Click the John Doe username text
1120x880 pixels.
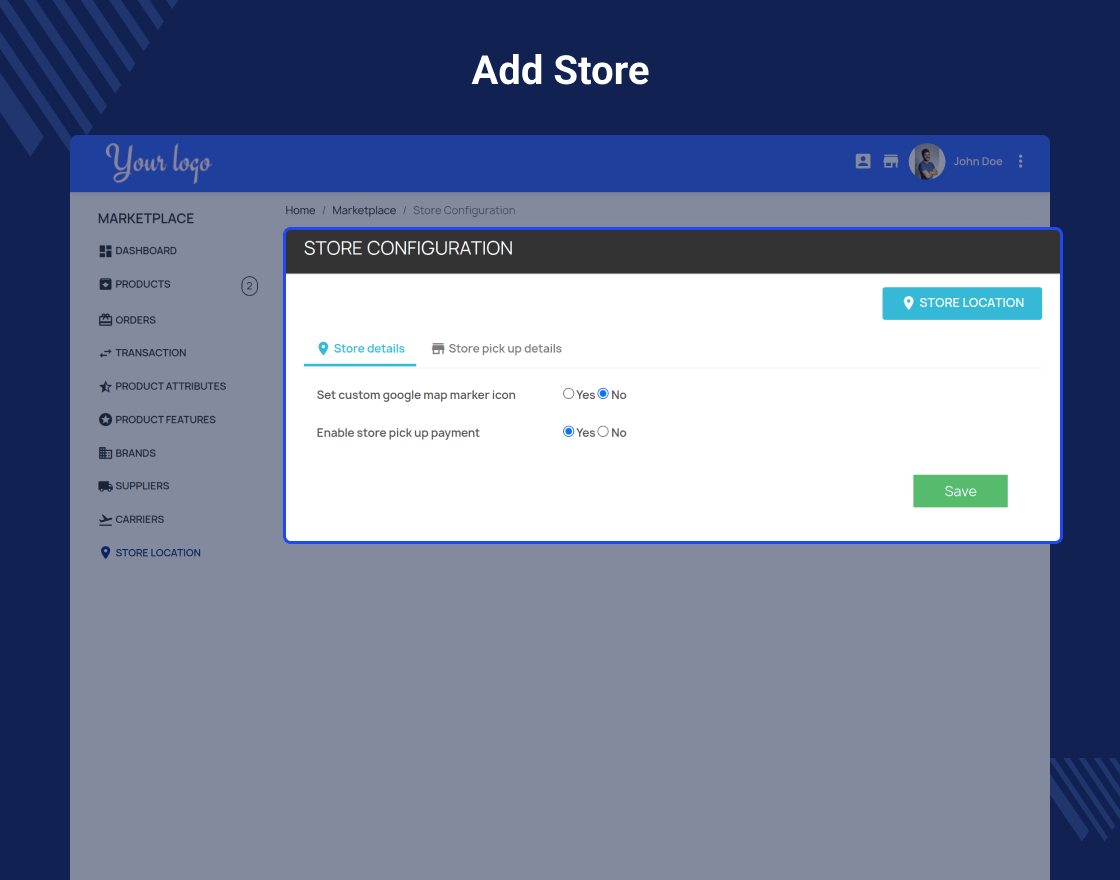(x=977, y=161)
